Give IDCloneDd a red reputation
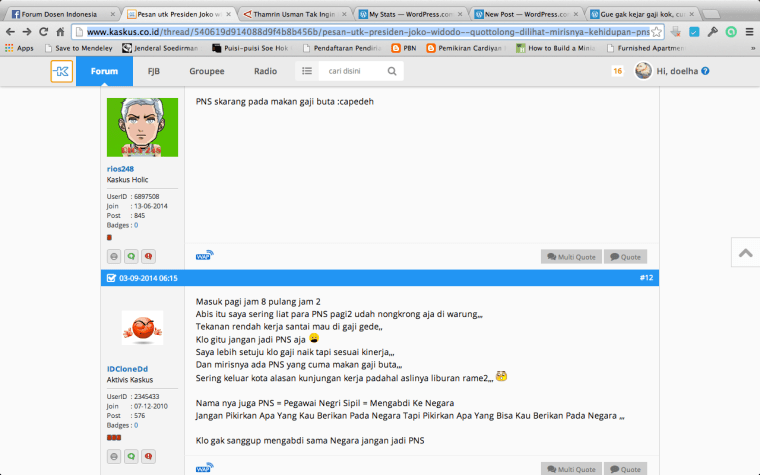 click(x=148, y=456)
